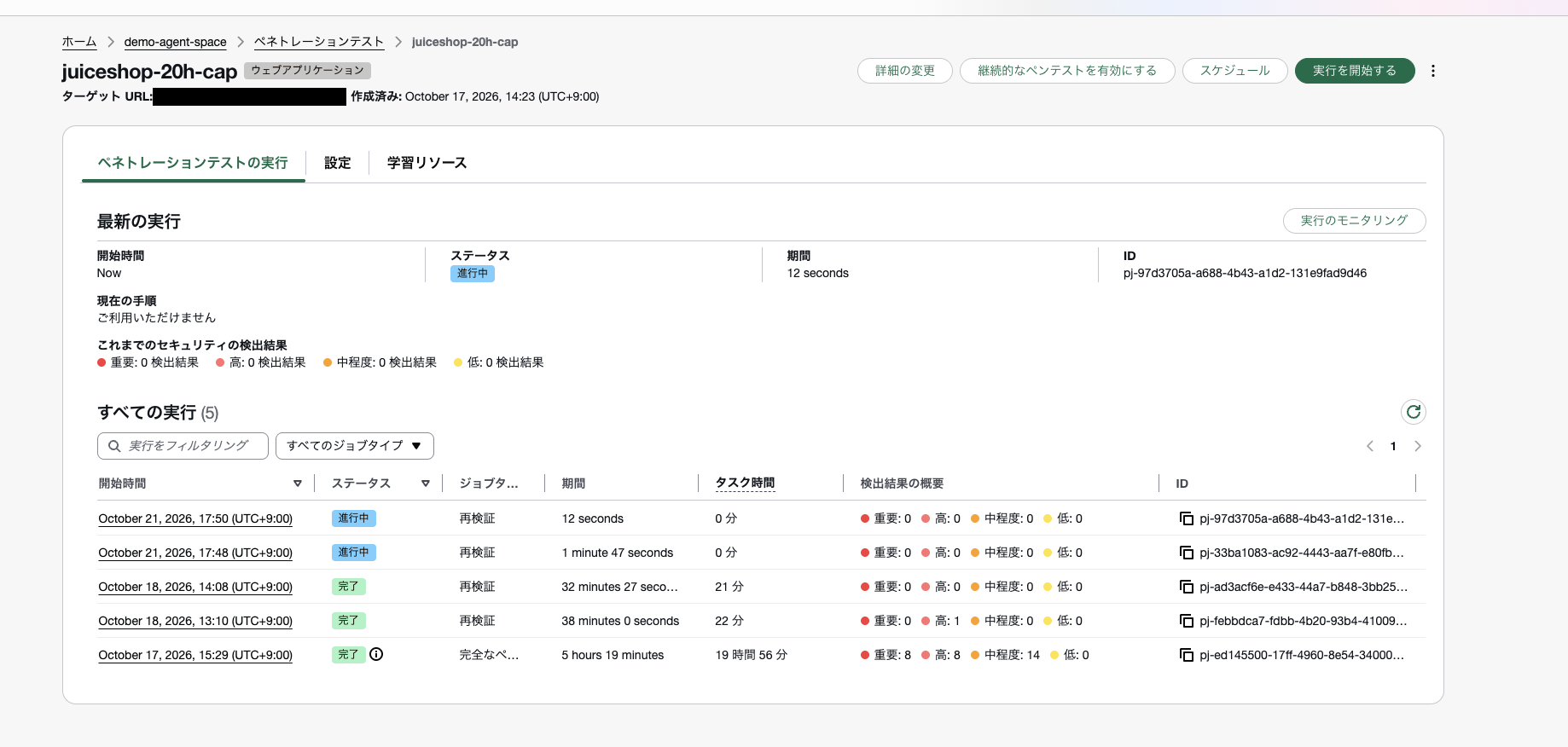The image size is (1568, 747).
Task: Open the スケジュール button
Action: [x=1235, y=71]
